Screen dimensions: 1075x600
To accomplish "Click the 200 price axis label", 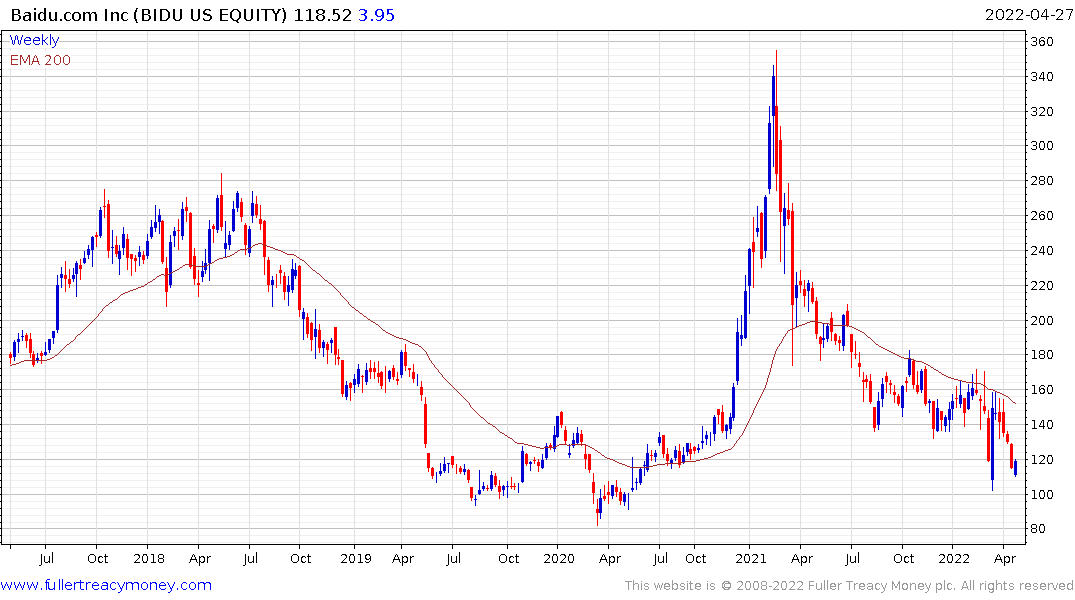I will [x=1041, y=320].
